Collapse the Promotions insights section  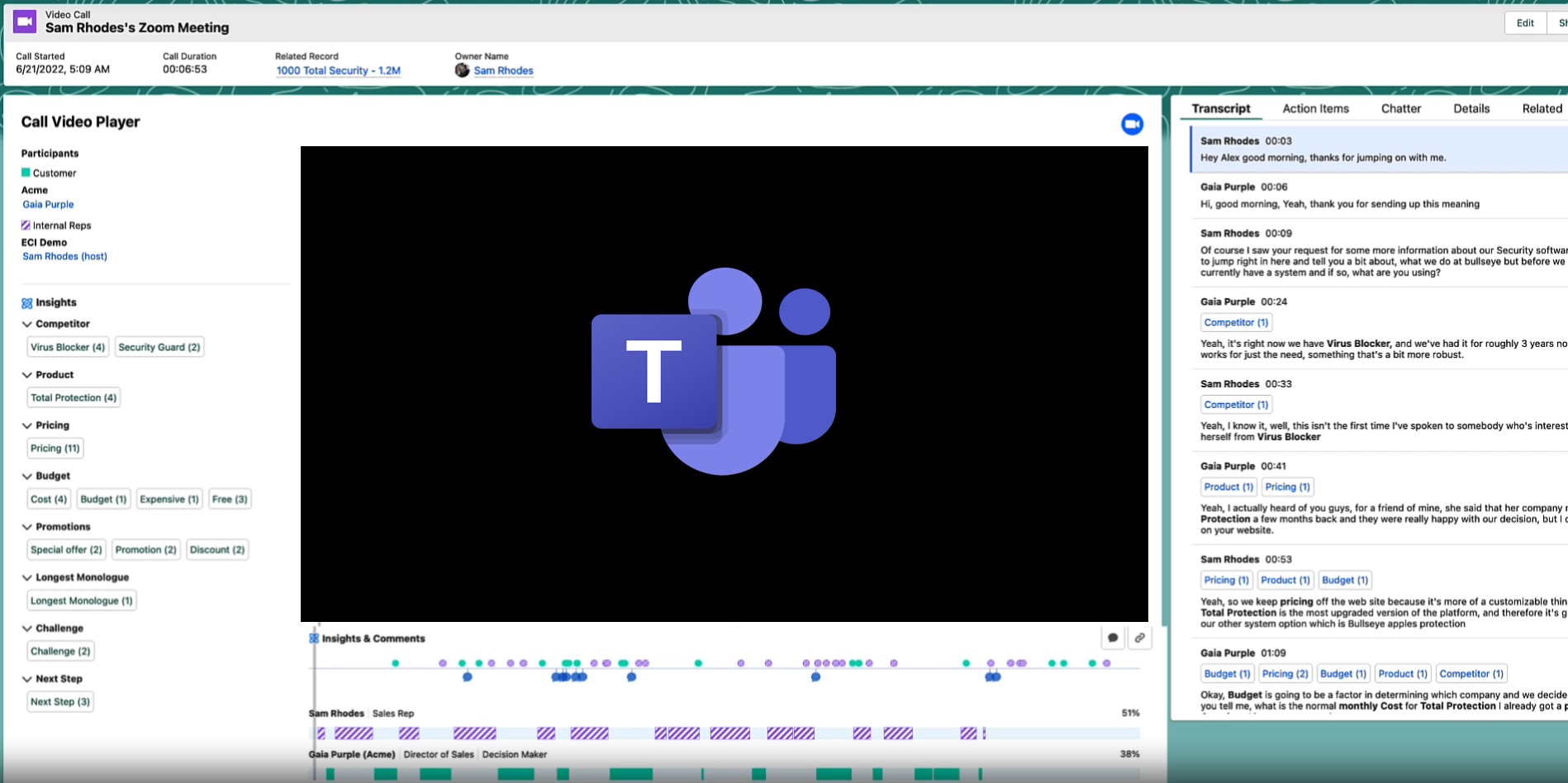pyautogui.click(x=27, y=527)
